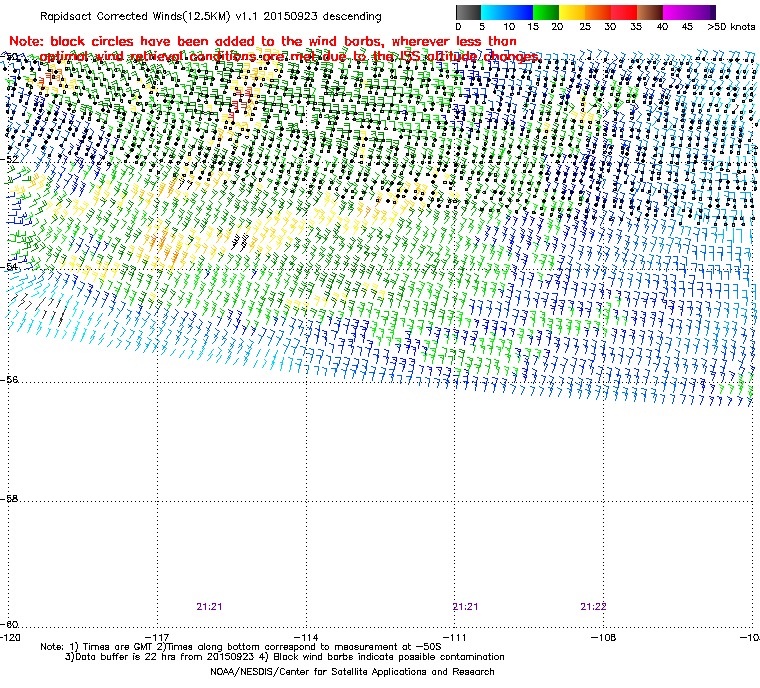The image size is (760, 688).
Task: Click the '-60' latitude axis label
Action: pyautogui.click(x=11, y=624)
